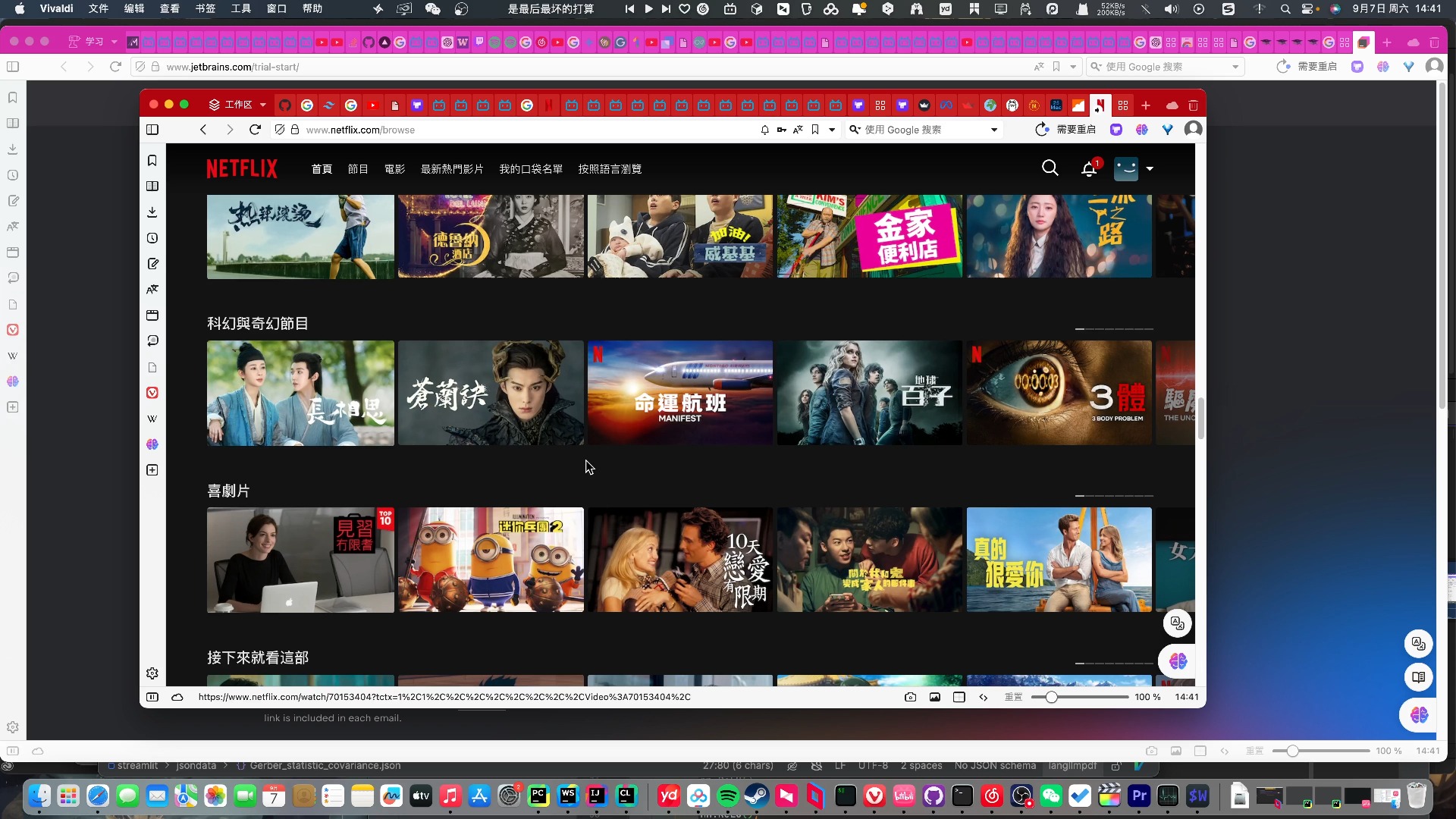Open Reading List panel in front window sidebar
Image resolution: width=1456 pixels, height=819 pixels.
(x=152, y=187)
